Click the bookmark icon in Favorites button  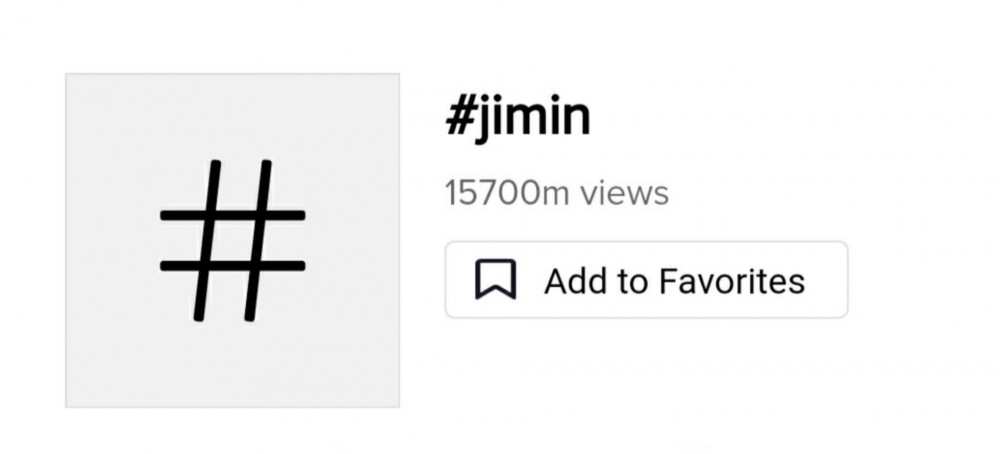[496, 279]
